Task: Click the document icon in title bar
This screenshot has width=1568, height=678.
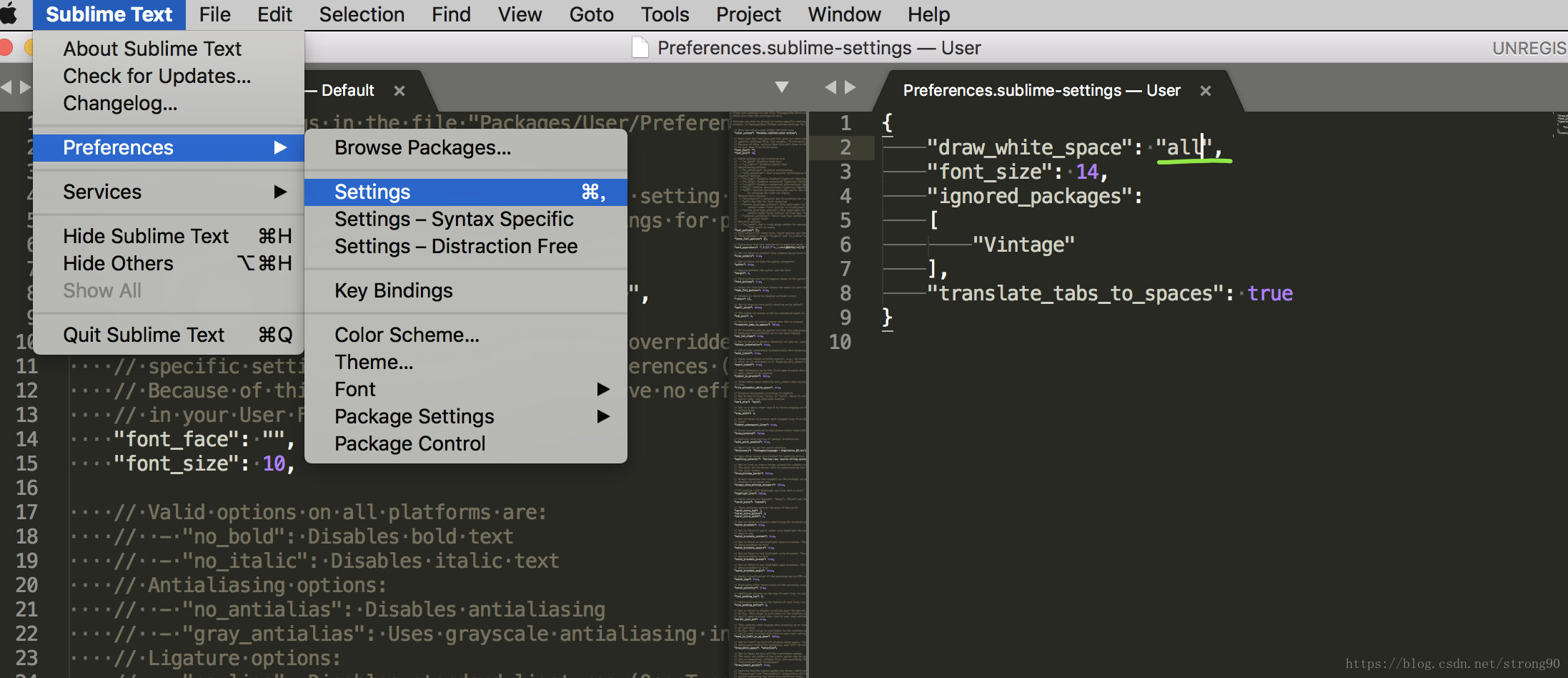Action: click(640, 48)
